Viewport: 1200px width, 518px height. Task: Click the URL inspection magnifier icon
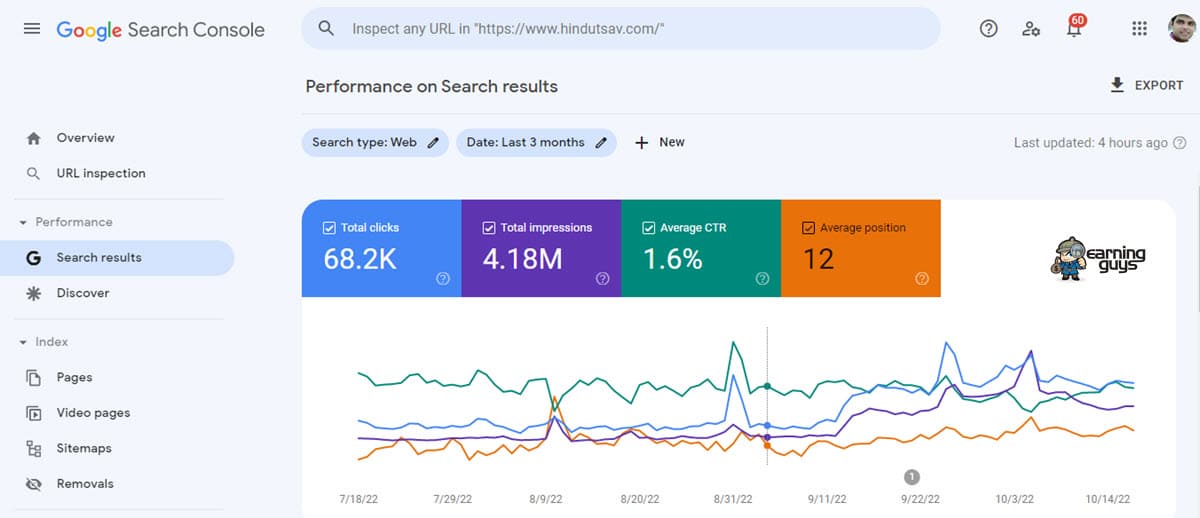34,173
